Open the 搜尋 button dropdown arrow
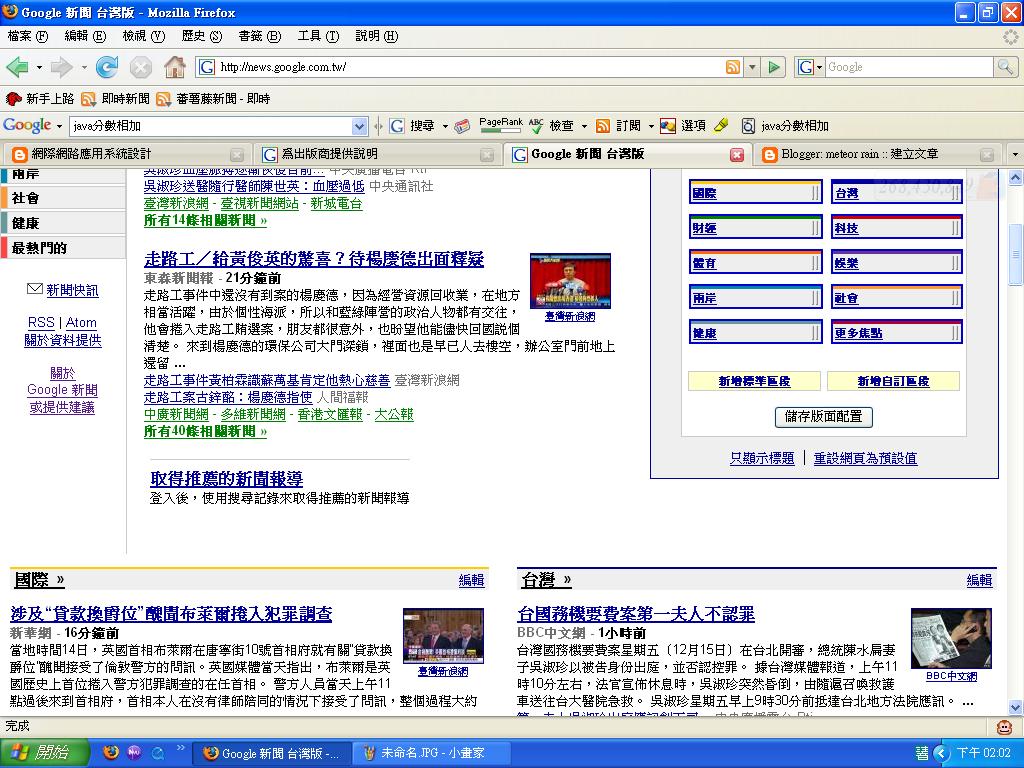Image resolution: width=1024 pixels, height=768 pixels. 445,126
